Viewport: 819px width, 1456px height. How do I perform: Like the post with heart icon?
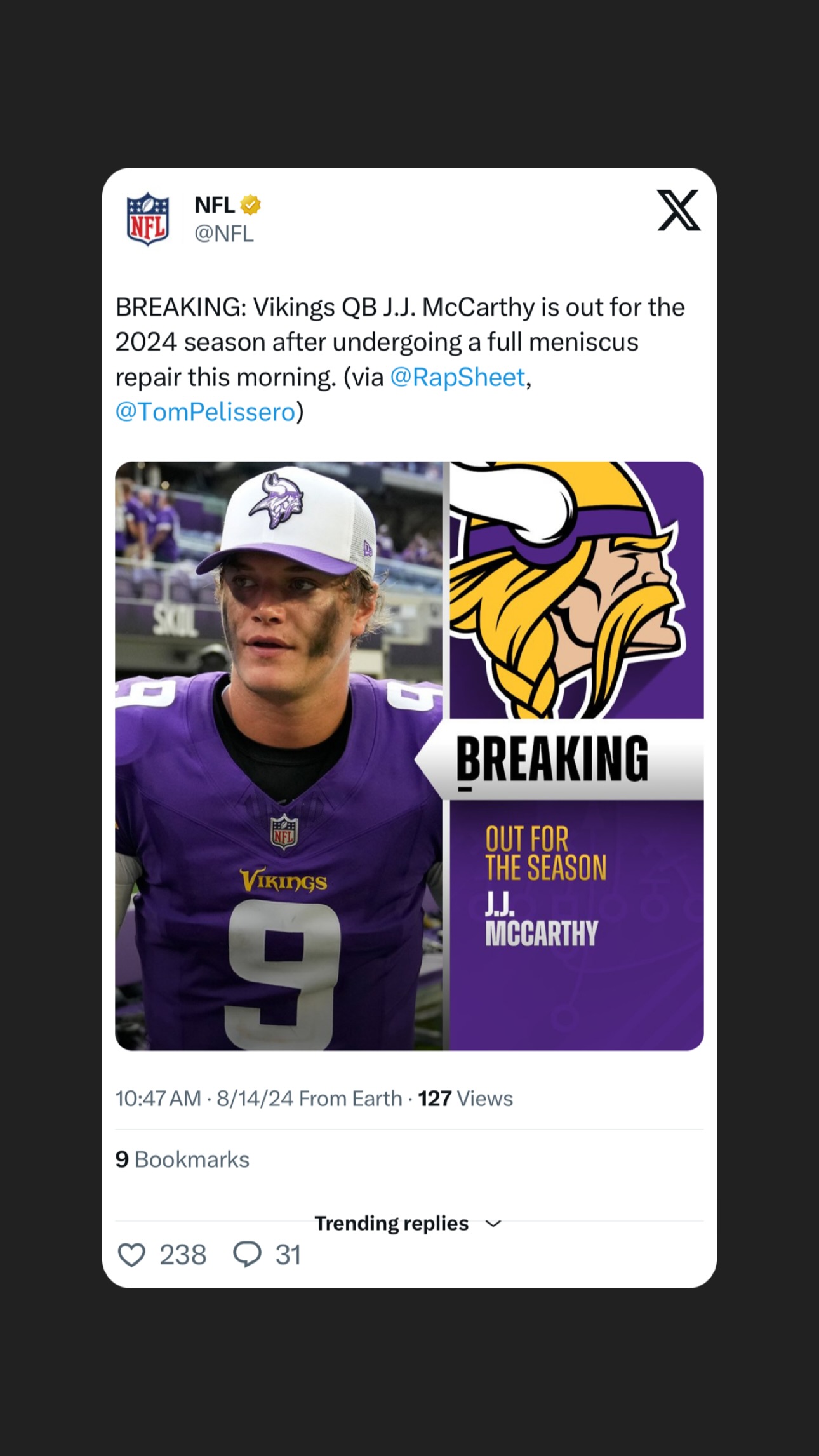pyautogui.click(x=132, y=1255)
